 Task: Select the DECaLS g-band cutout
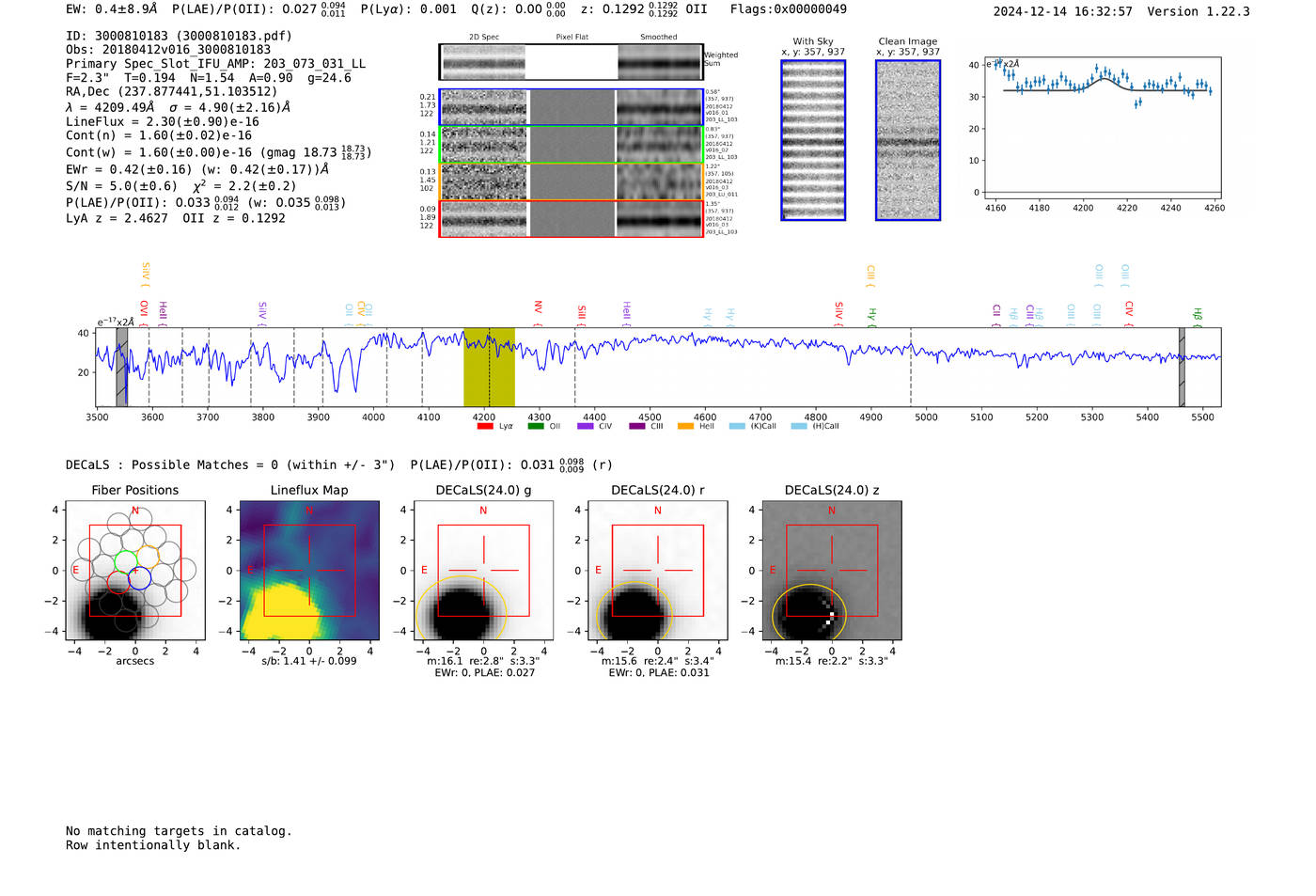[x=483, y=571]
